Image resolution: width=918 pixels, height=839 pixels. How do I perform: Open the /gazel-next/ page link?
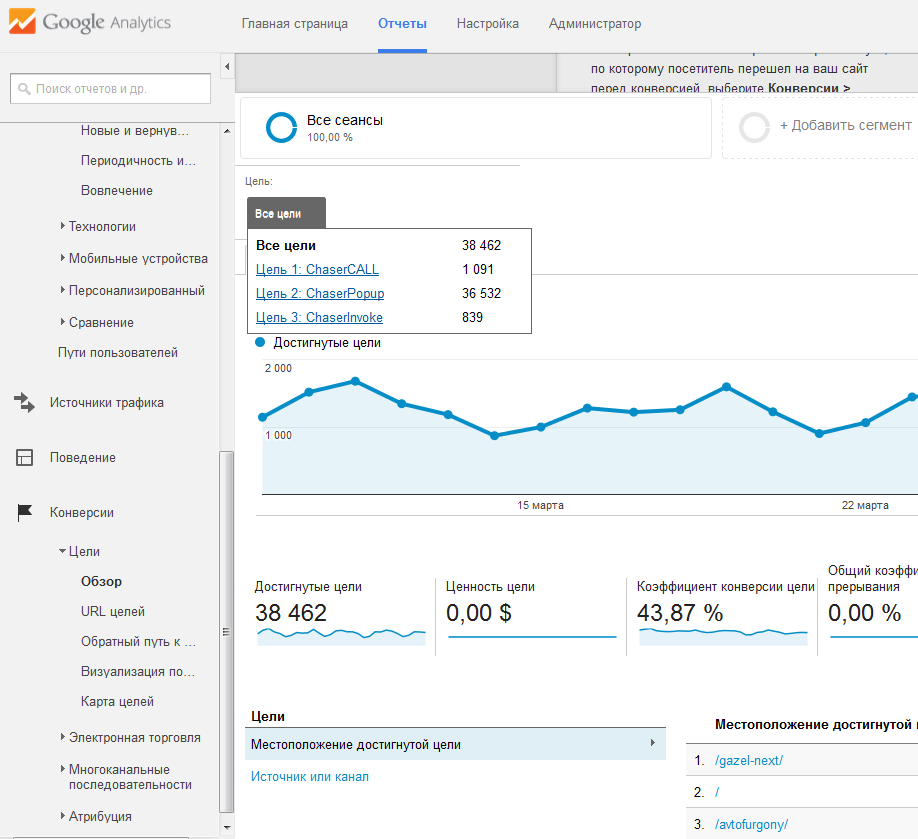749,761
